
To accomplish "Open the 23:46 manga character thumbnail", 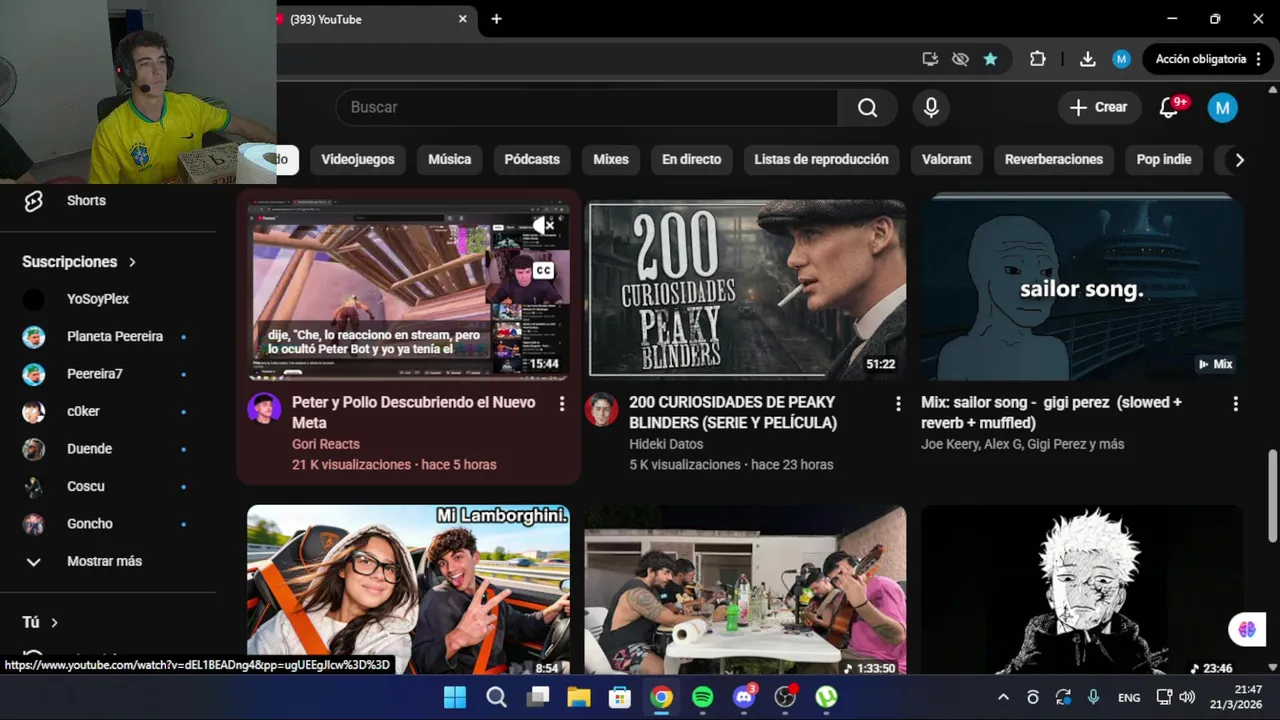I will pos(1082,590).
